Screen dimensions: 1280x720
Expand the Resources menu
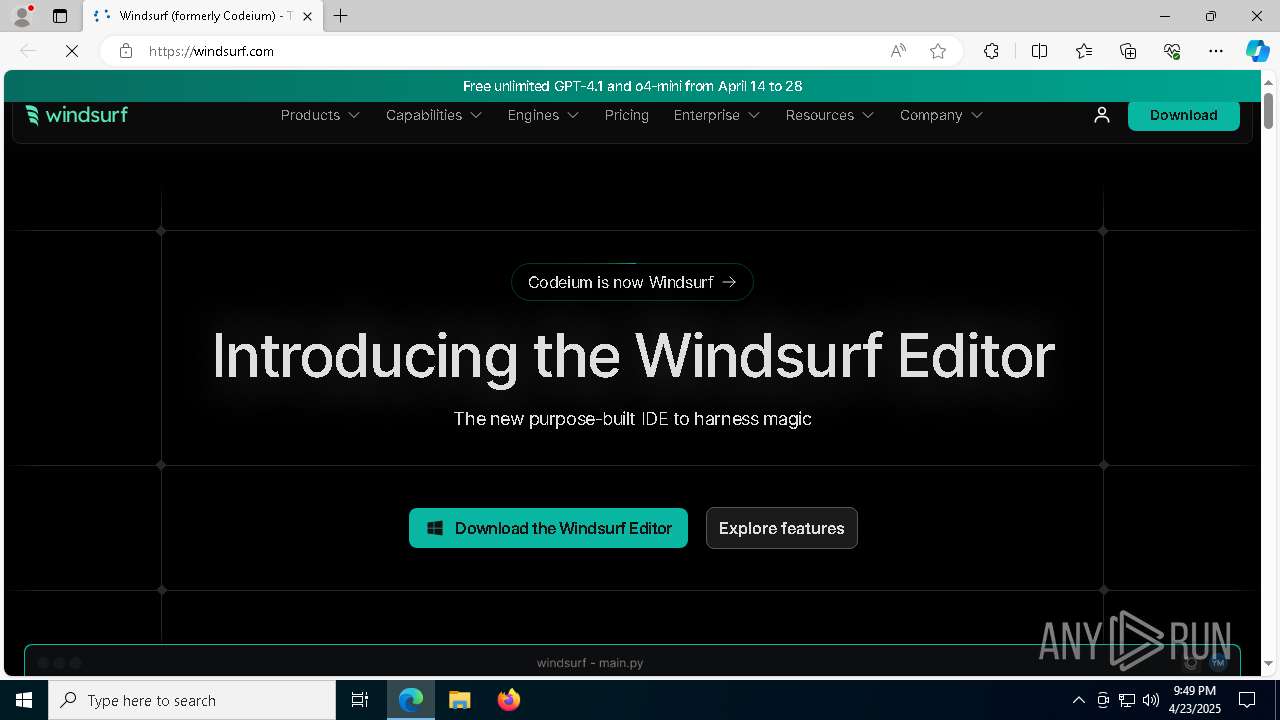(830, 115)
